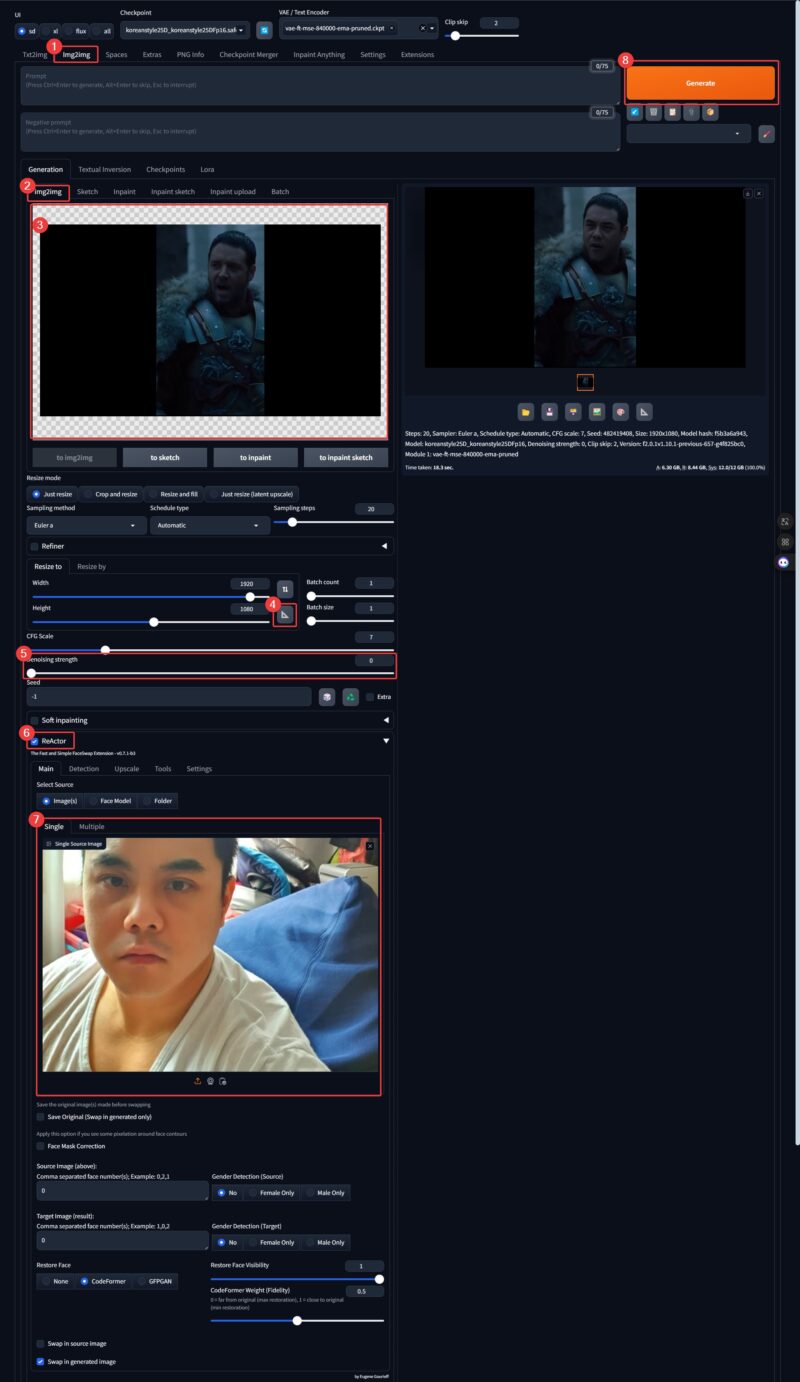Open the ReActor Upscale tab
The width and height of the screenshot is (800, 1382).
pyautogui.click(x=127, y=768)
